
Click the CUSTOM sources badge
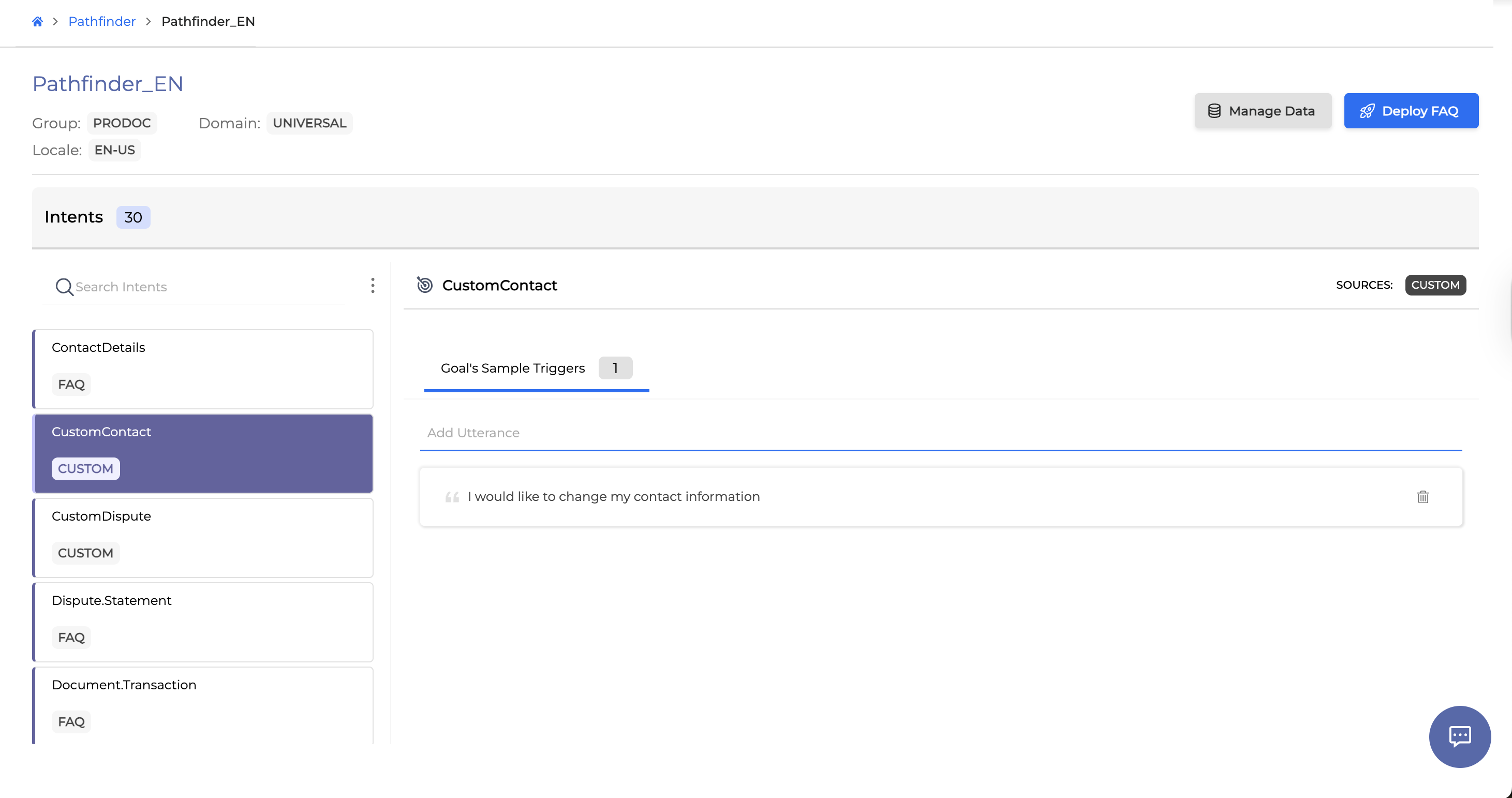[x=1436, y=285]
